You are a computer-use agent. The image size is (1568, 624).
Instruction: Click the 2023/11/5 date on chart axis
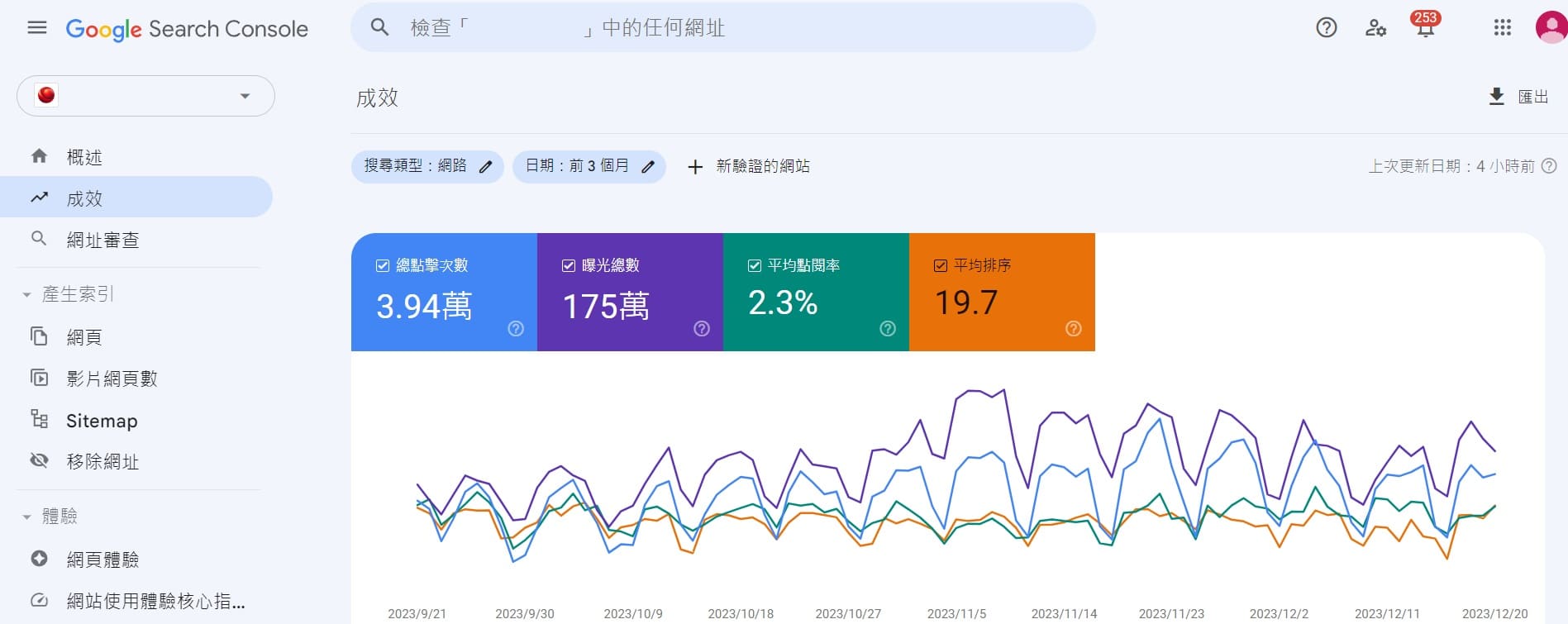tap(956, 614)
